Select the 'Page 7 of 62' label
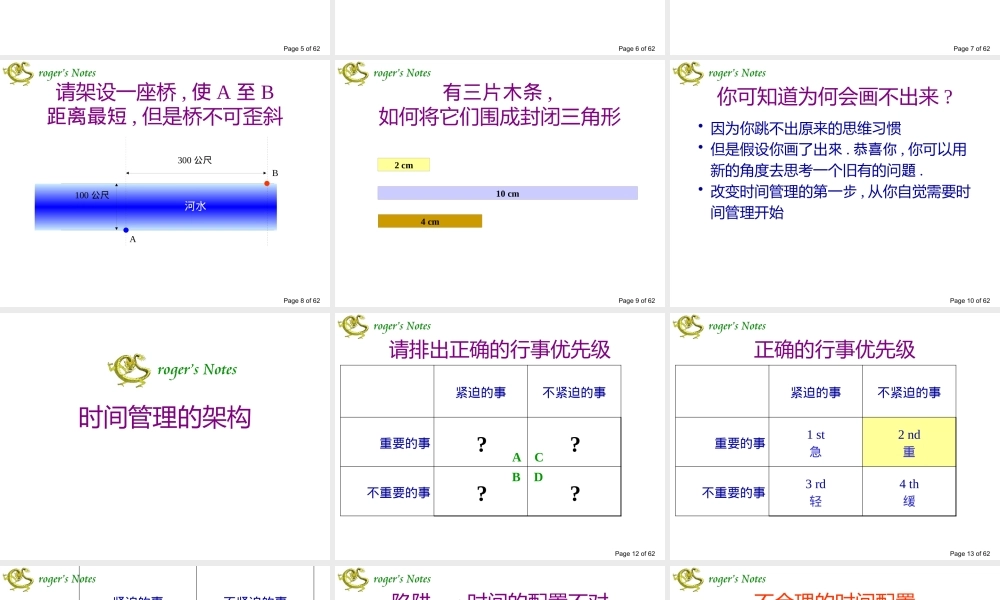Screen dimensions: 1000x600 (x=971, y=48)
